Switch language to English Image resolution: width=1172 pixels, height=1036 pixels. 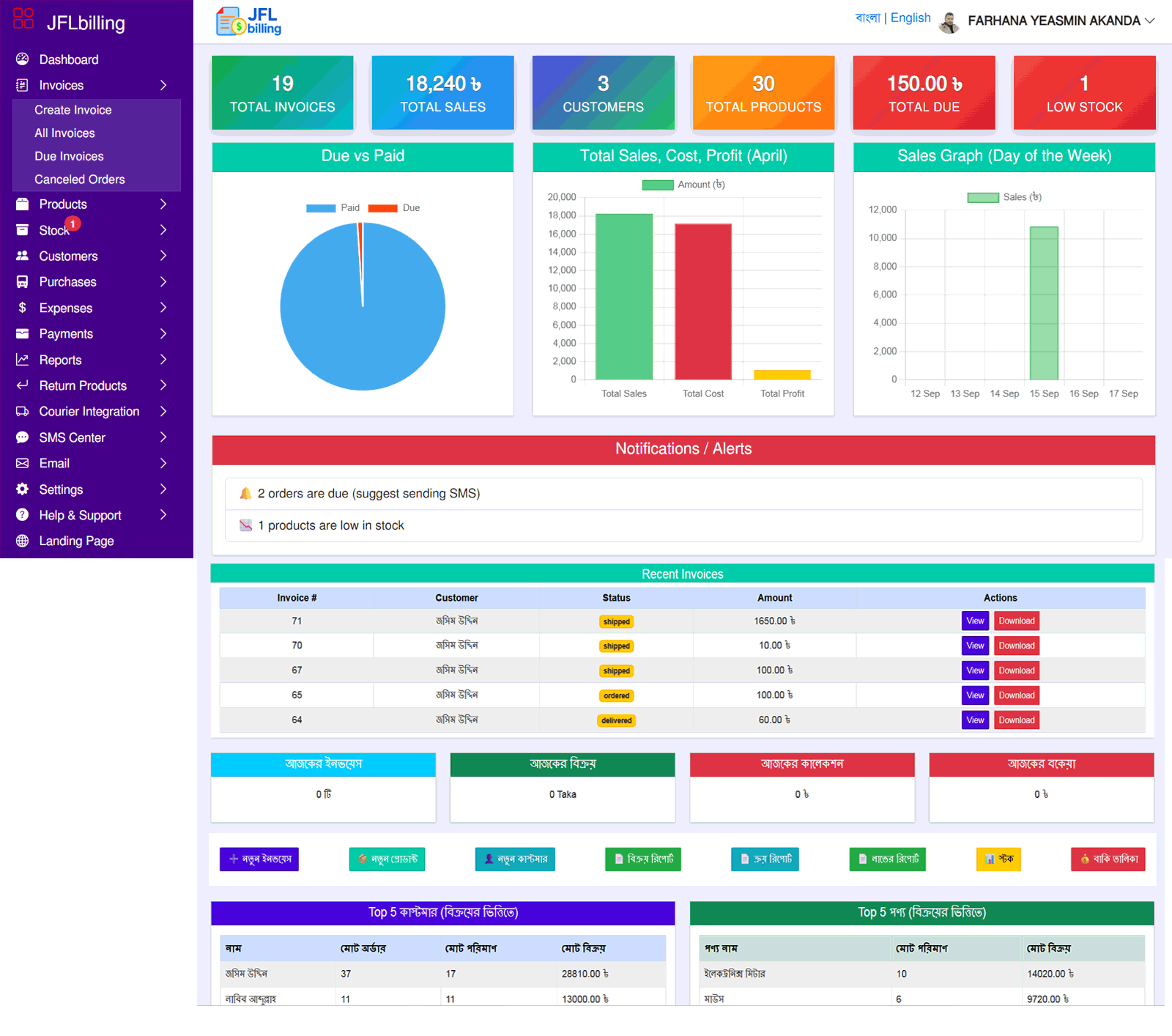910,18
